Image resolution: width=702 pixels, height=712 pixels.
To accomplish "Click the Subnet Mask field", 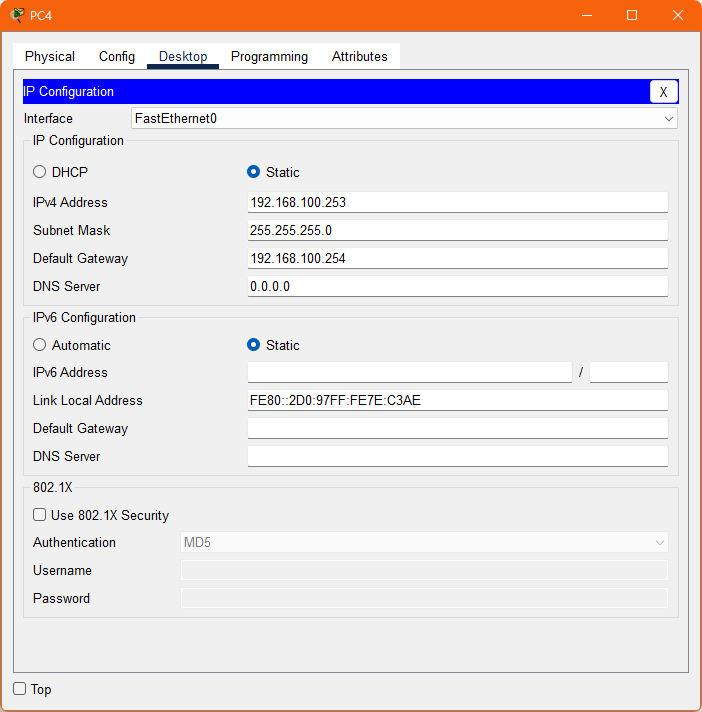I will tap(458, 230).
